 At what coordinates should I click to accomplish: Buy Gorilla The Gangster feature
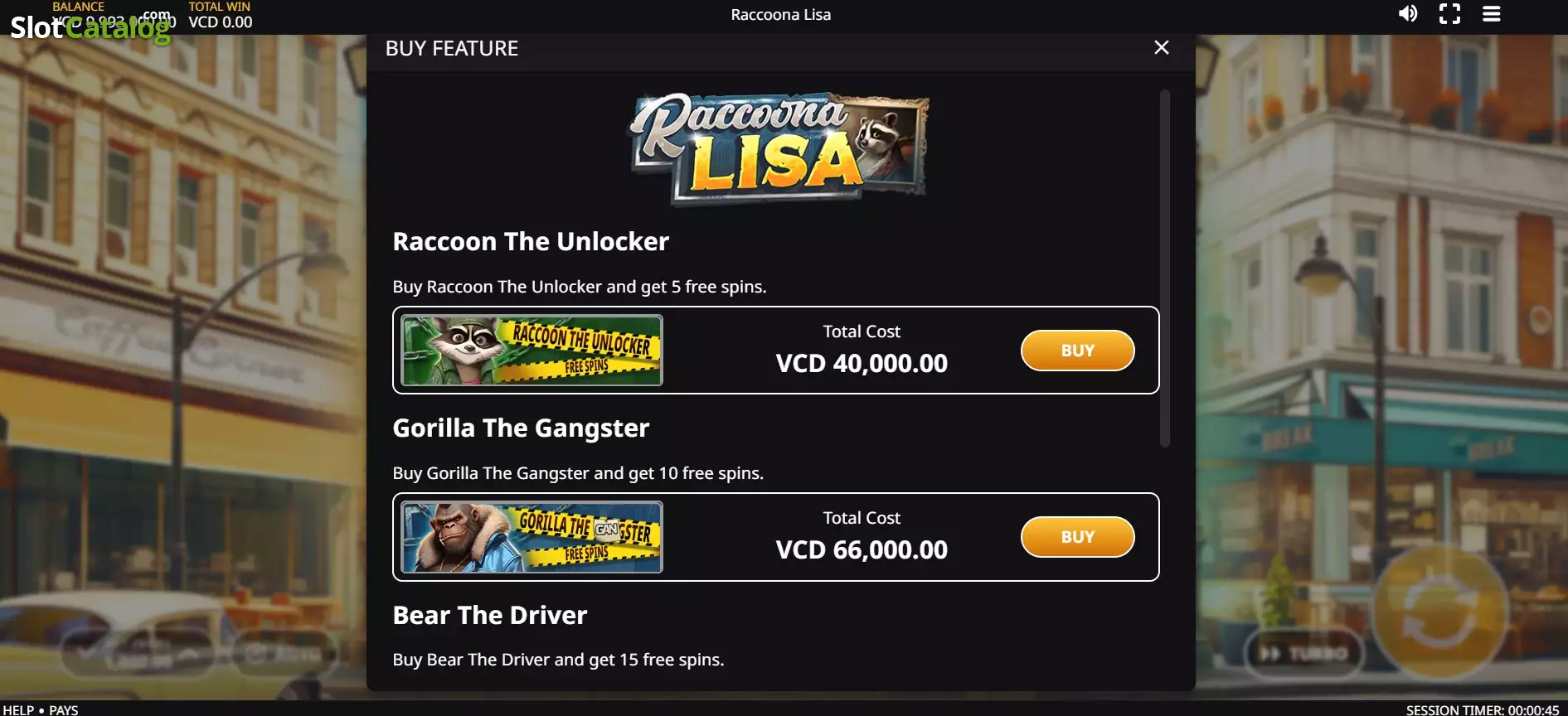point(1077,537)
